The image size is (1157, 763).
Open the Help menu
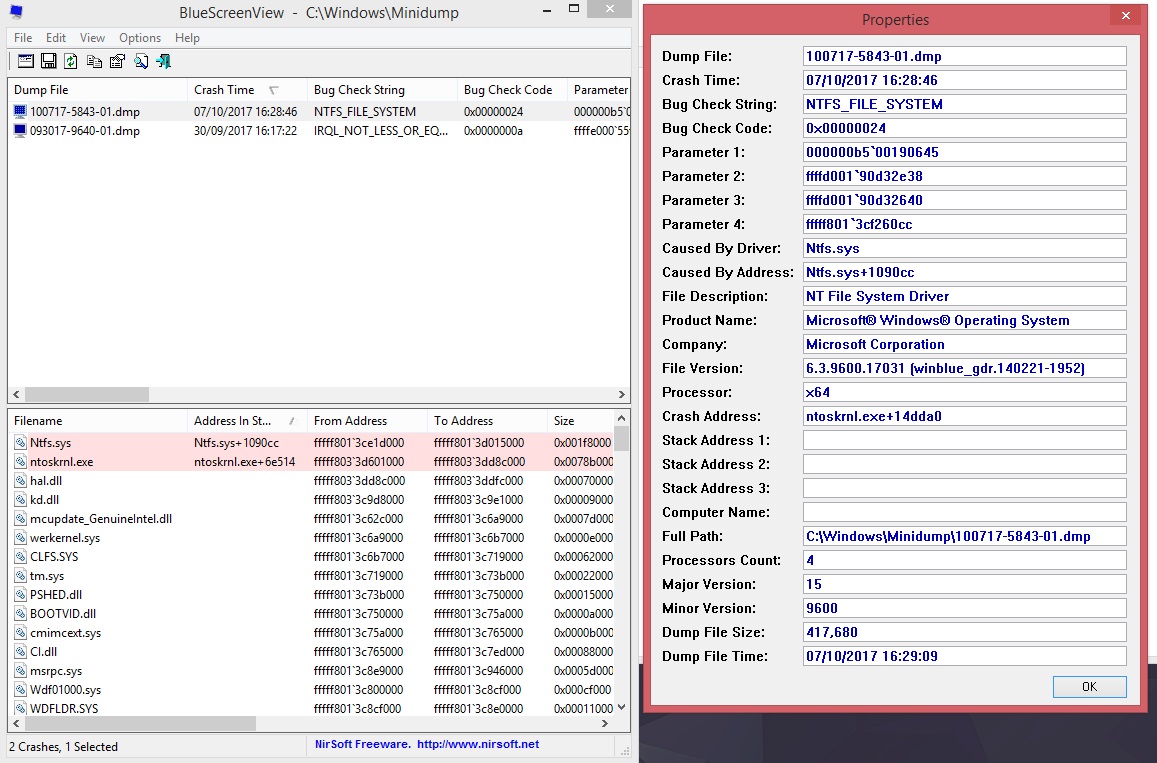coord(187,38)
